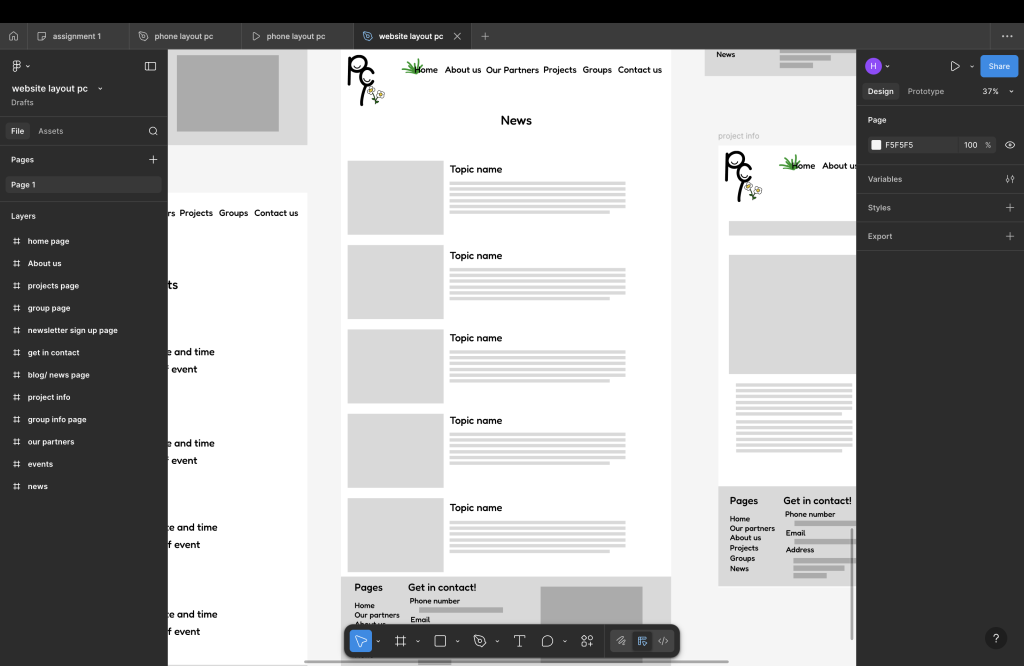This screenshot has height=666, width=1024.
Task: Select the Pen tool
Action: [x=479, y=641]
